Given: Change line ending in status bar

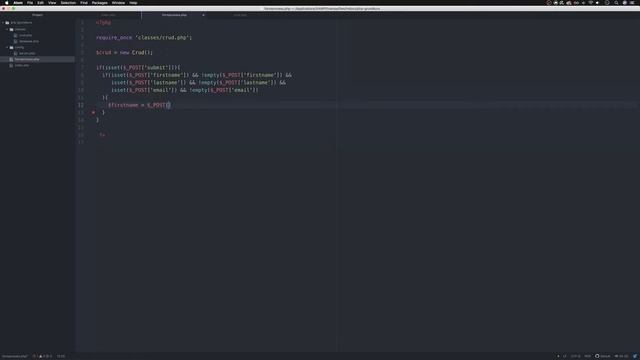Looking at the screenshot, I should click(x=565, y=356).
